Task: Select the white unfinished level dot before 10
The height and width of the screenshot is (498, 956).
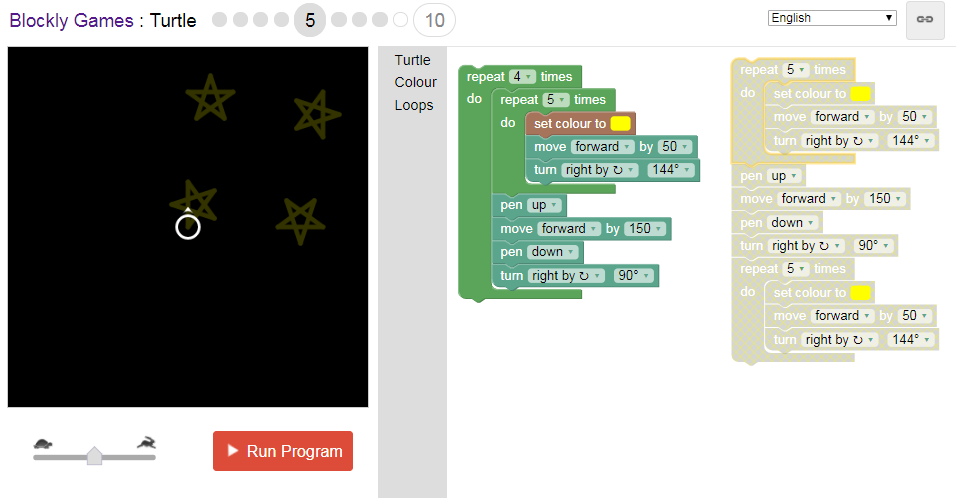Action: coord(400,20)
